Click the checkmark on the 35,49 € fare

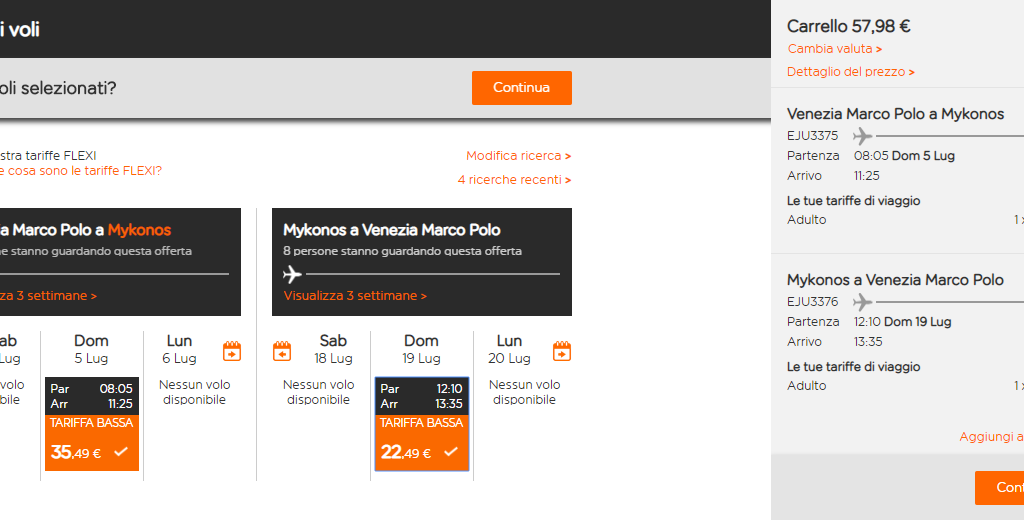coord(121,452)
